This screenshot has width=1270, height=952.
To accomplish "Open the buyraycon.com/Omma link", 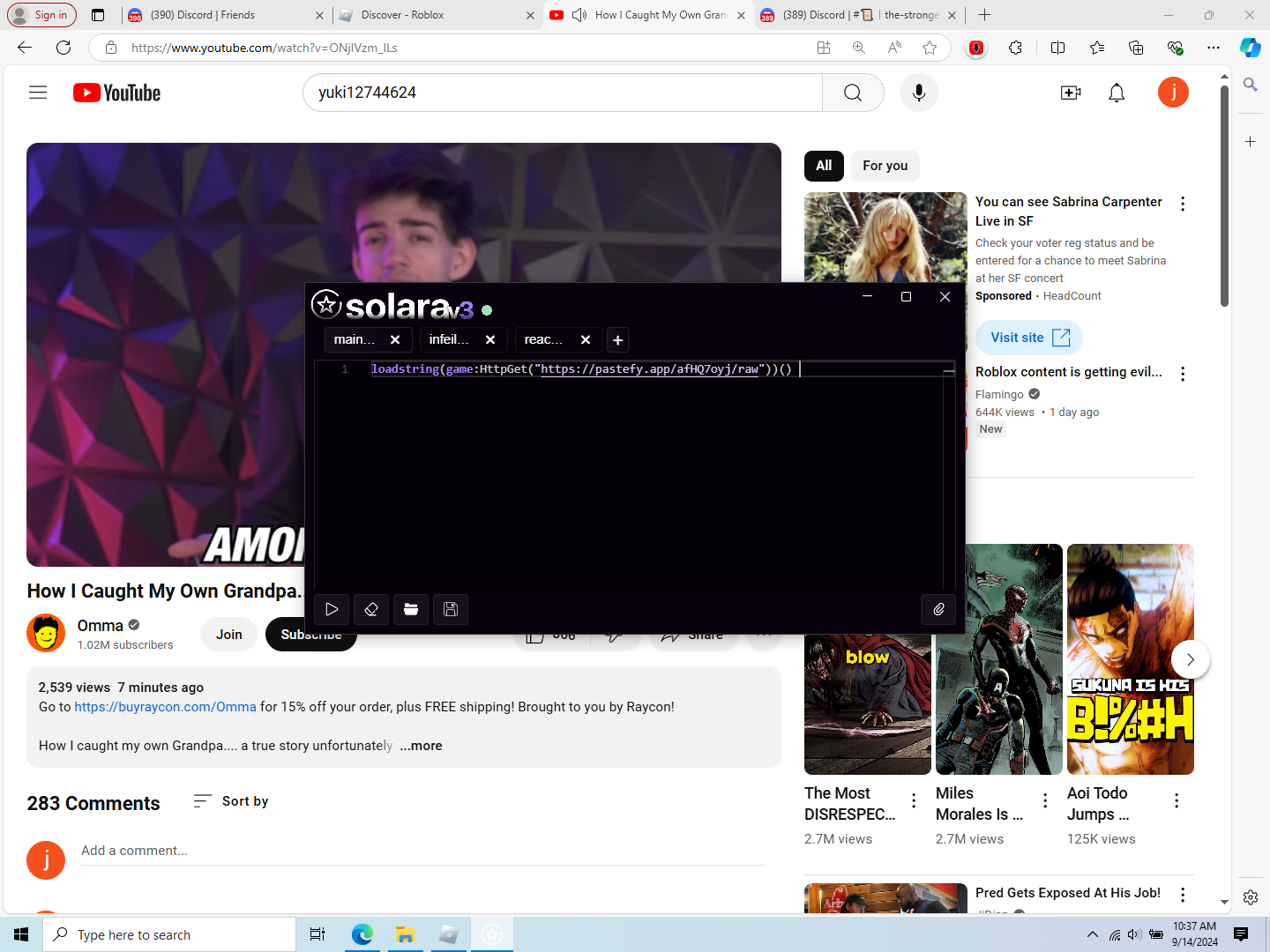I will pyautogui.click(x=165, y=707).
